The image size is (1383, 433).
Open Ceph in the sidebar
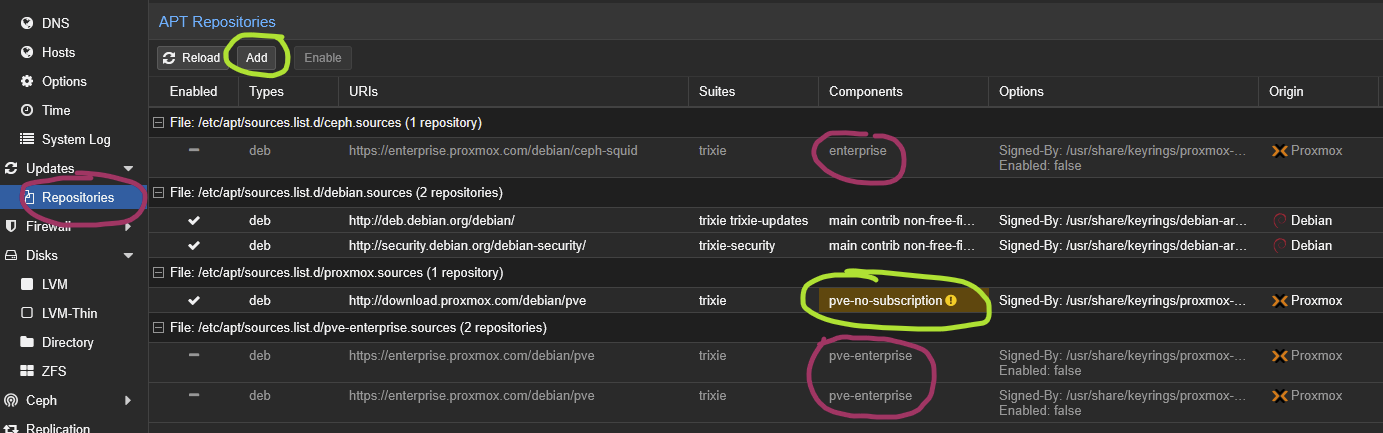tap(41, 400)
